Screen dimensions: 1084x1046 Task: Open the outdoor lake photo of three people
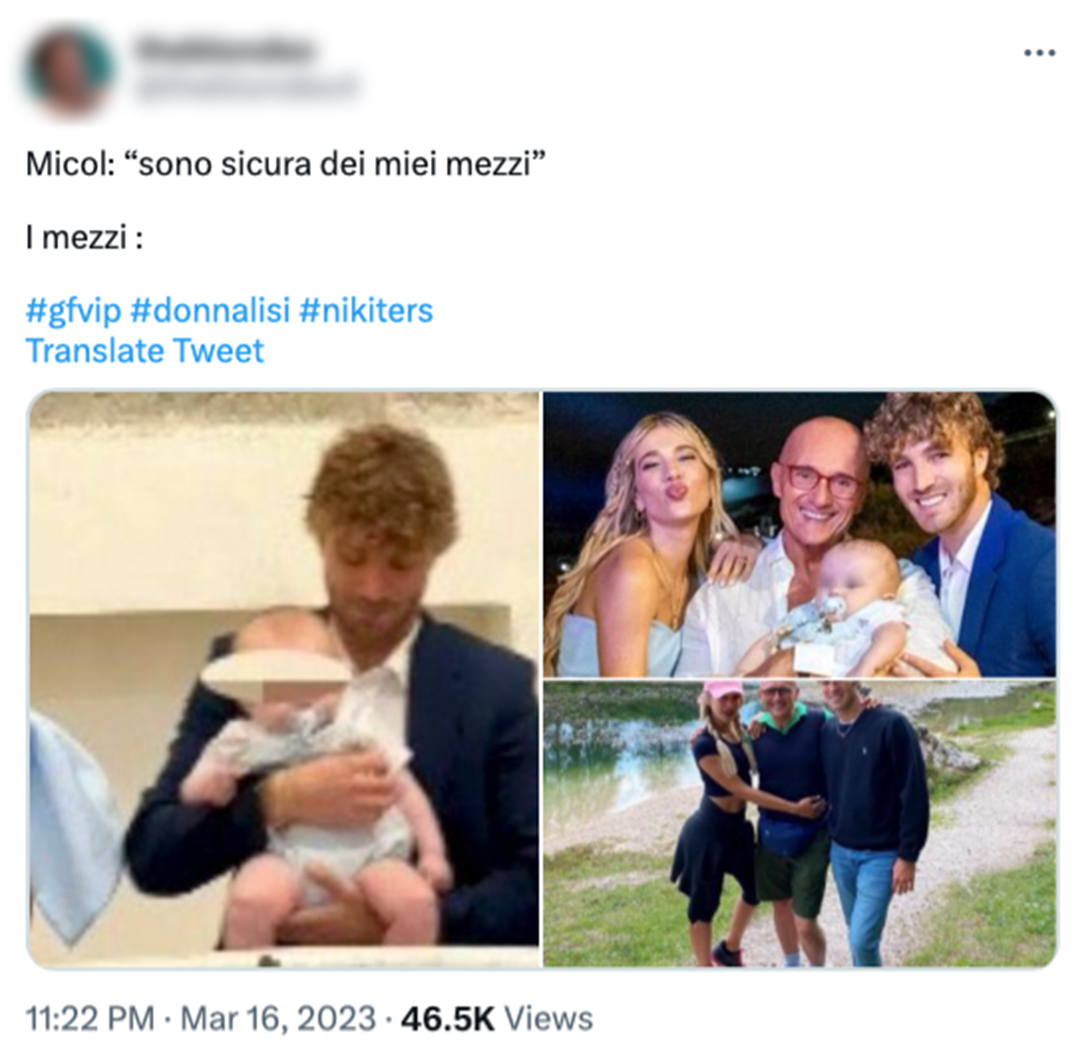point(800,823)
